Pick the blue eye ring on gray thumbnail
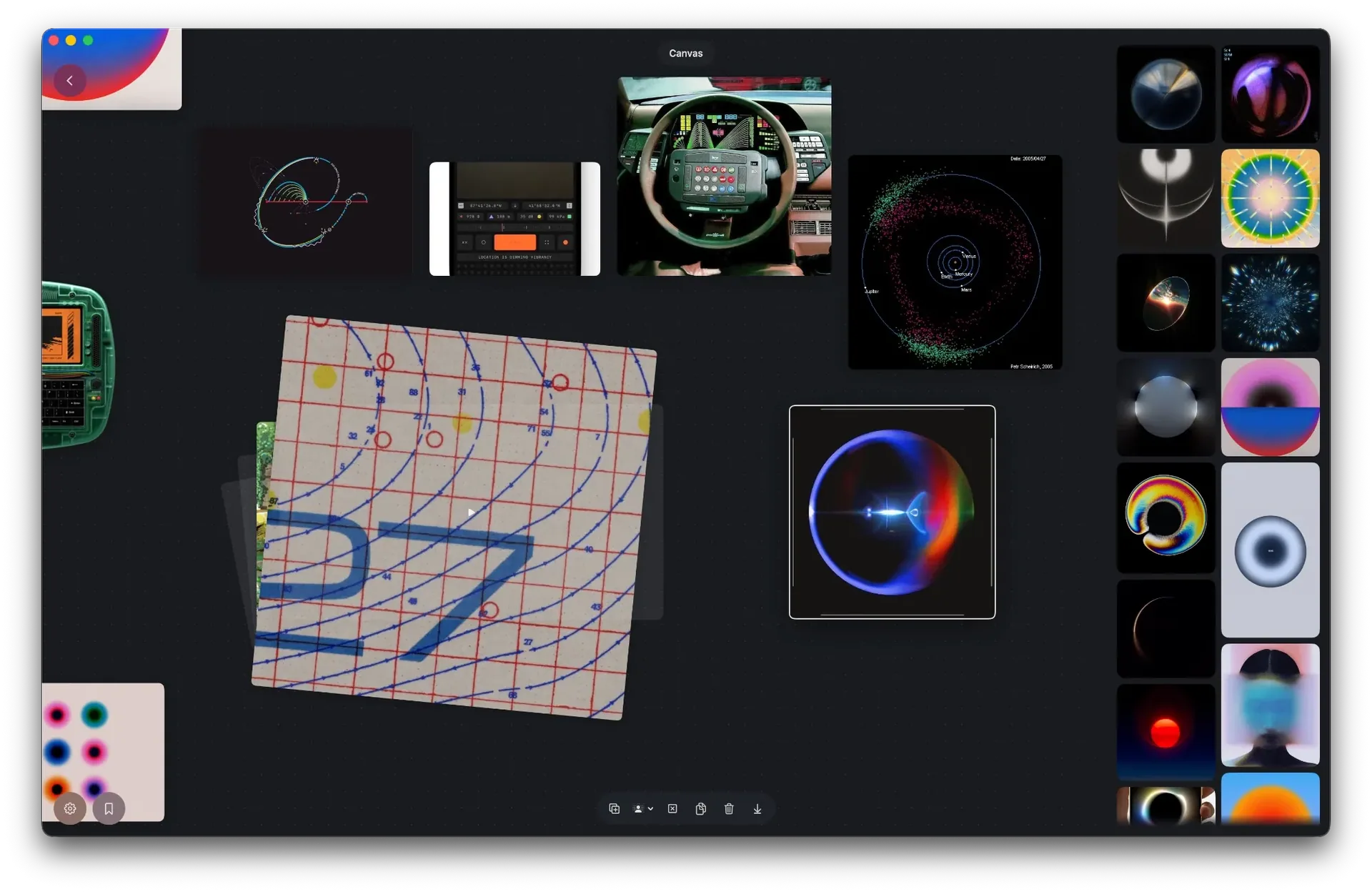1372x892 pixels. tap(1270, 550)
